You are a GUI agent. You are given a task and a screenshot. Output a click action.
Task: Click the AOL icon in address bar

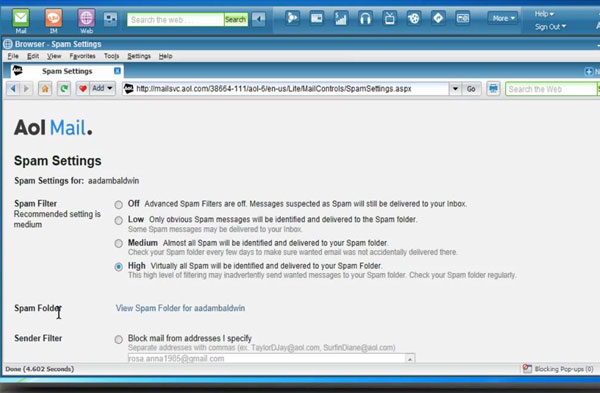(129, 89)
